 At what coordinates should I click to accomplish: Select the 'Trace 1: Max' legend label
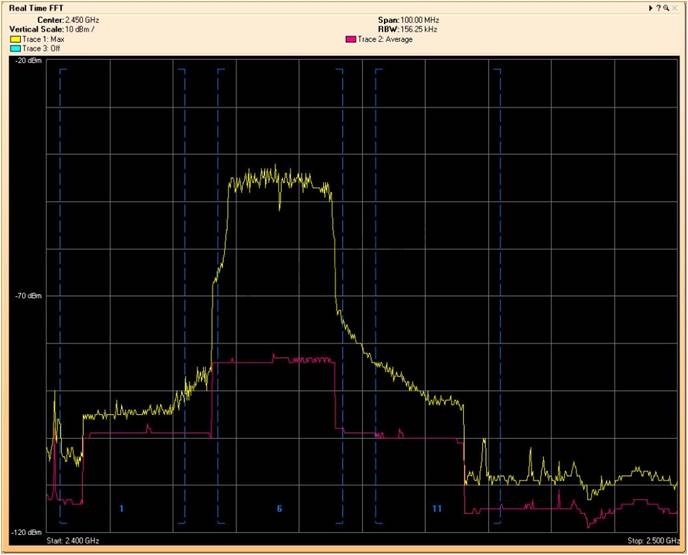(x=43, y=39)
